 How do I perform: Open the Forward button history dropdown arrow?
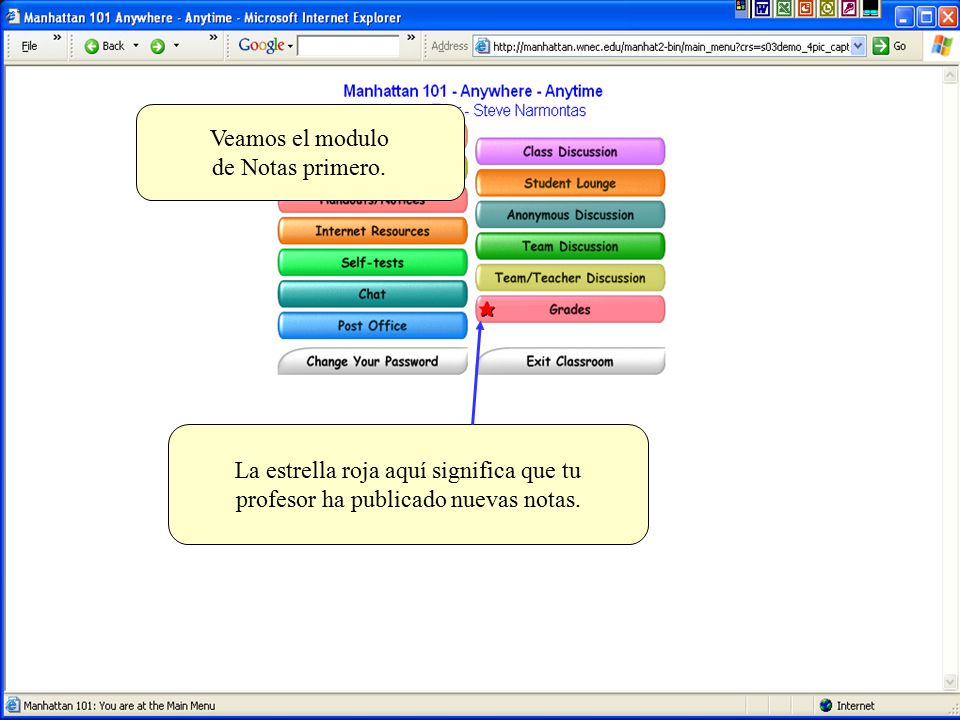coord(176,46)
